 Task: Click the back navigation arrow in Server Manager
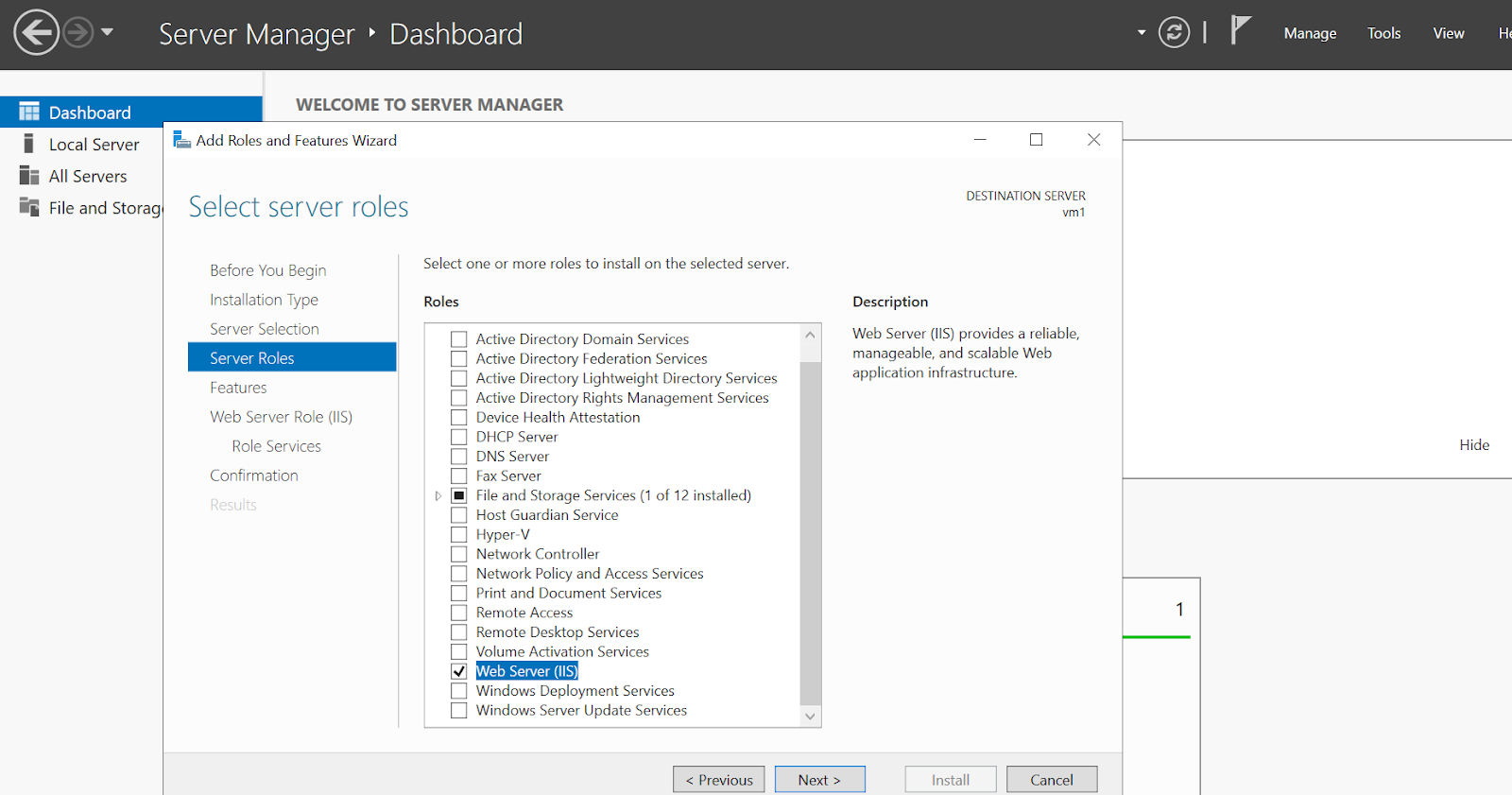[36, 33]
